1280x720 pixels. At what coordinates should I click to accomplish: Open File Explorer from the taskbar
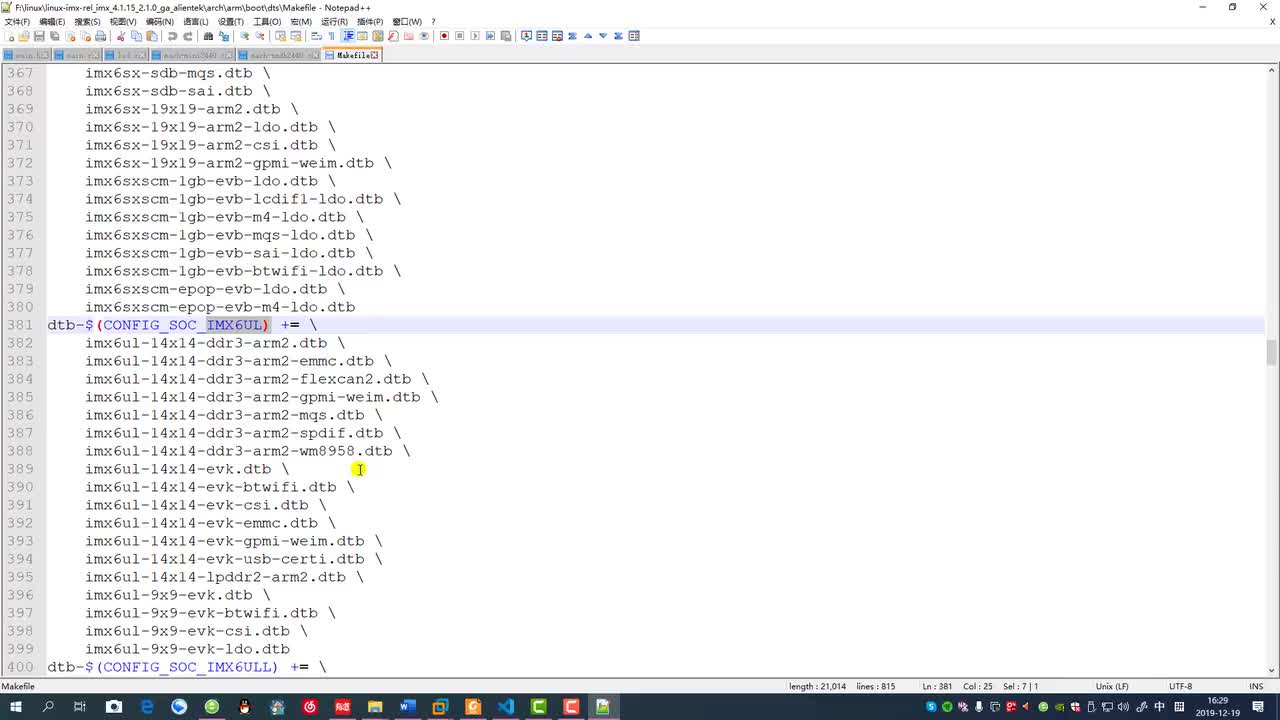click(x=374, y=707)
